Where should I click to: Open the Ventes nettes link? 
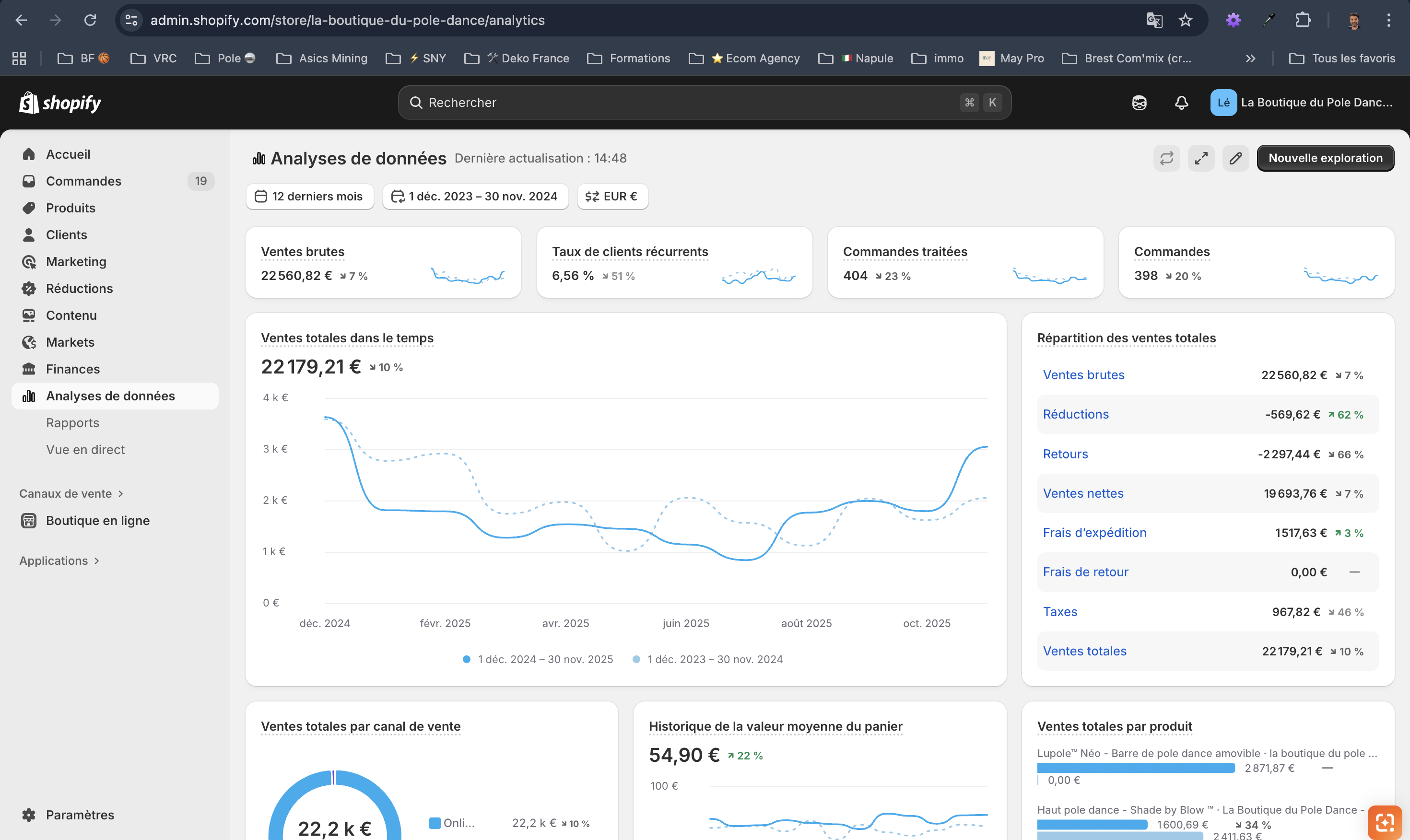click(x=1083, y=493)
